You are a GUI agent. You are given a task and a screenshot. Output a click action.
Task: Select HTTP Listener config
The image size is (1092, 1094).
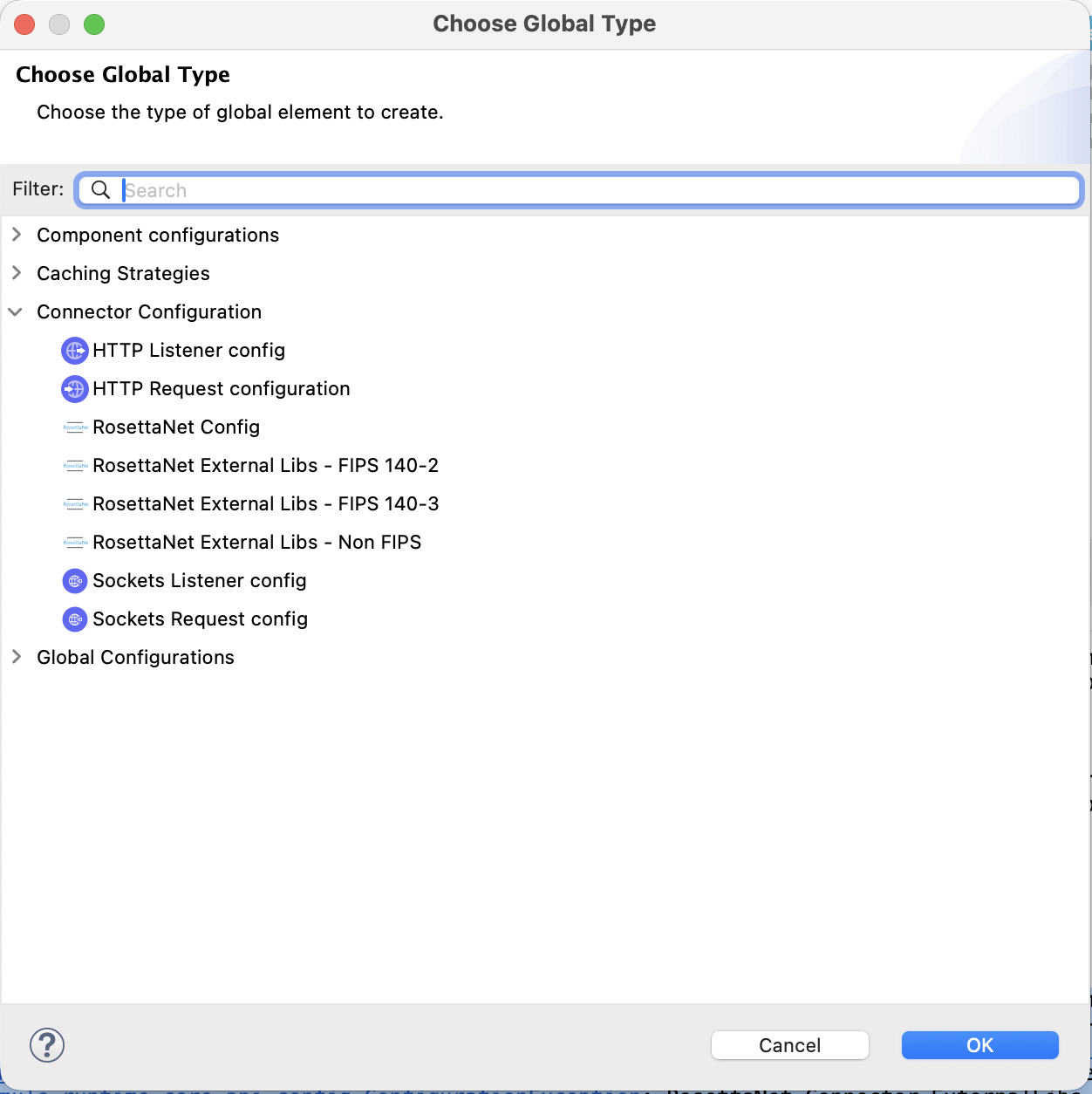189,351
